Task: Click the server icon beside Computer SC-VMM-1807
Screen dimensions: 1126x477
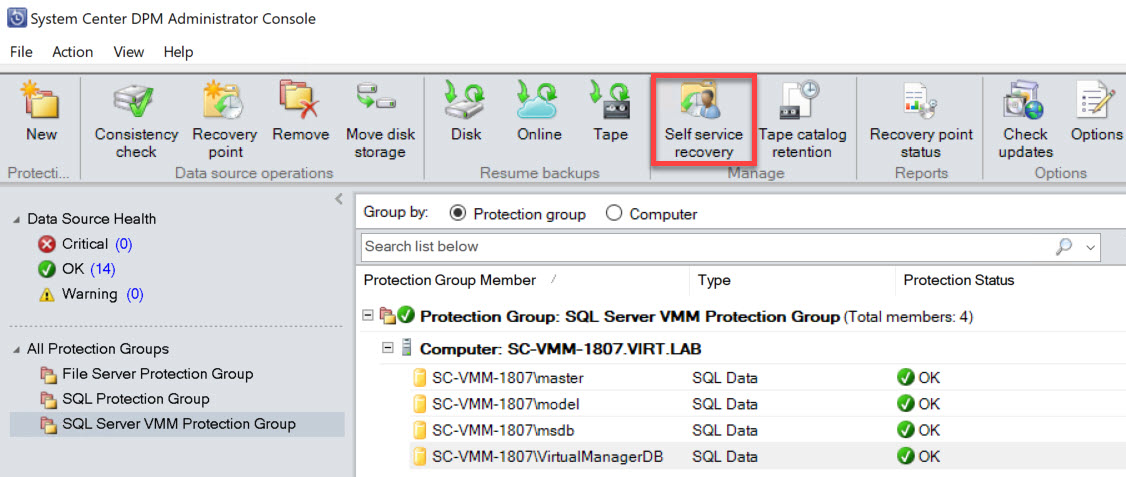Action: click(x=406, y=348)
